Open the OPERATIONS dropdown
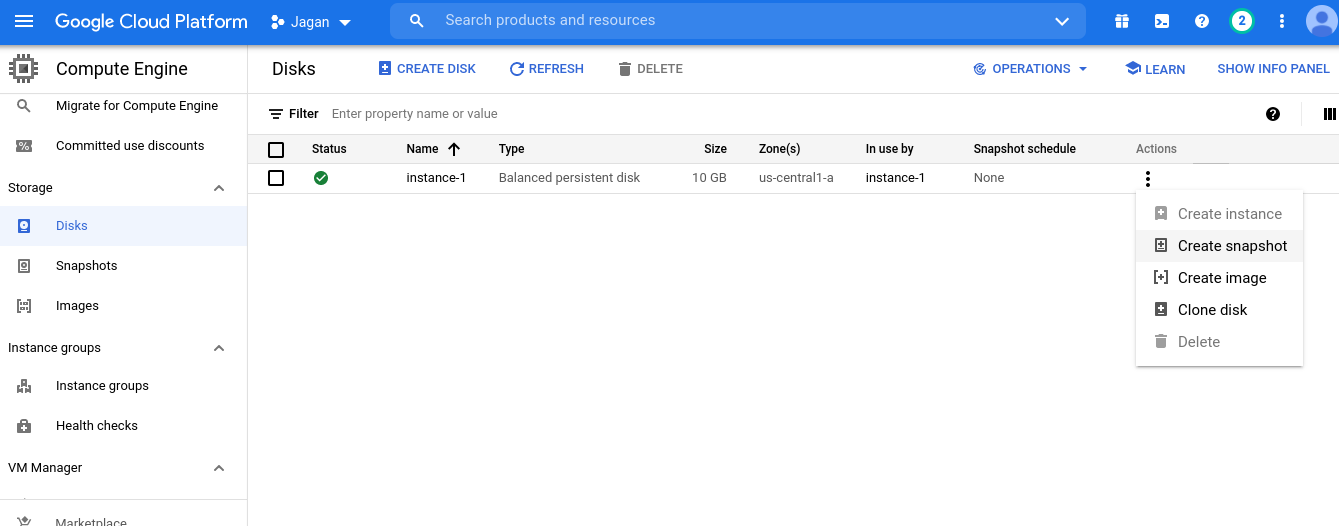1339x526 pixels. pyautogui.click(x=1030, y=69)
